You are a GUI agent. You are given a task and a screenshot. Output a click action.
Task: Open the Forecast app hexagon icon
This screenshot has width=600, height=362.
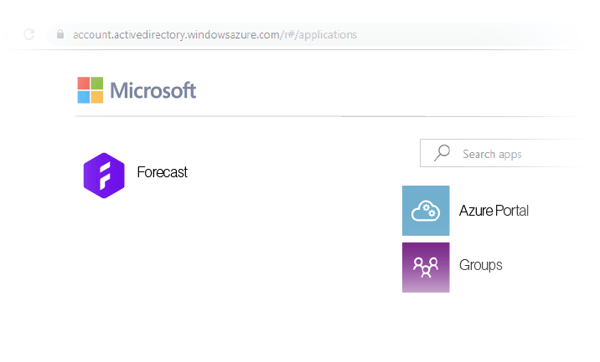point(104,175)
